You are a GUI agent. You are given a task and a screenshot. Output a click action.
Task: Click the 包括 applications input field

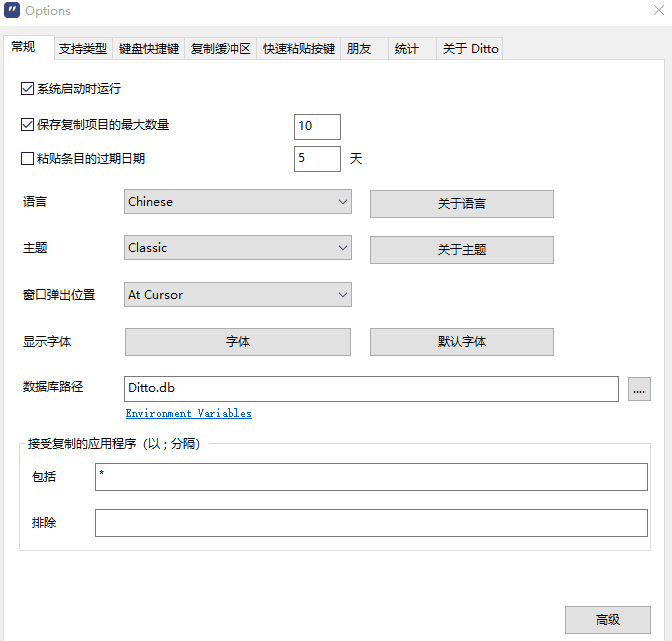pos(371,476)
